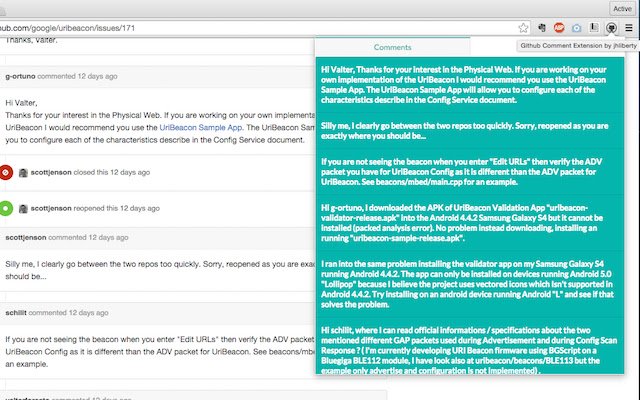This screenshot has width=640, height=400.
Task: Select popup comment 'If you are not seeing'
Action: (x=470, y=171)
